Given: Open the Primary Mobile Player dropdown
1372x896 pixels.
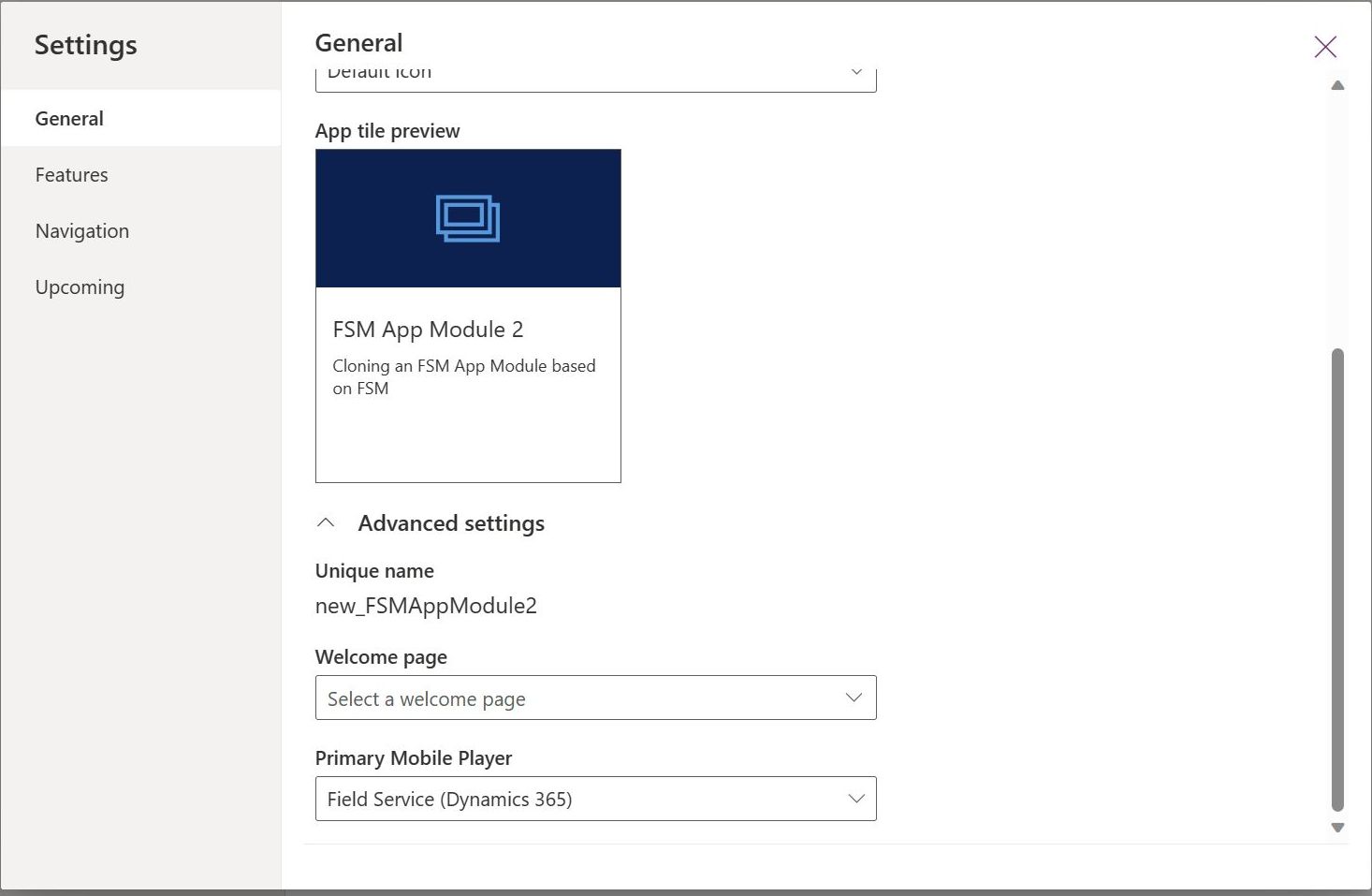Looking at the screenshot, I should coord(595,799).
